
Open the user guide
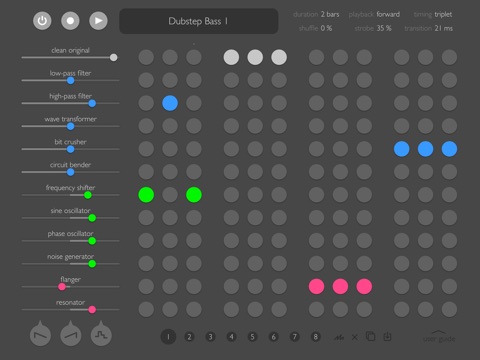tap(439, 337)
